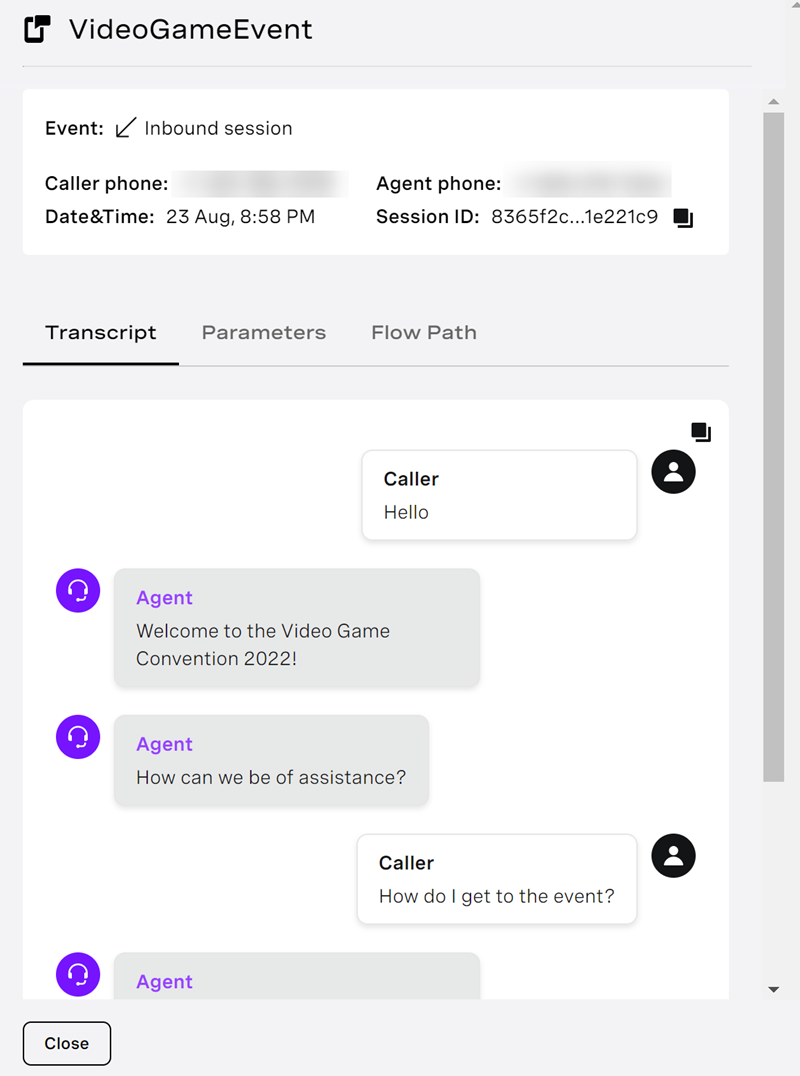Screen dimensions: 800x1076
Task: Click the vertical scrollbar thumb
Action: (774, 447)
